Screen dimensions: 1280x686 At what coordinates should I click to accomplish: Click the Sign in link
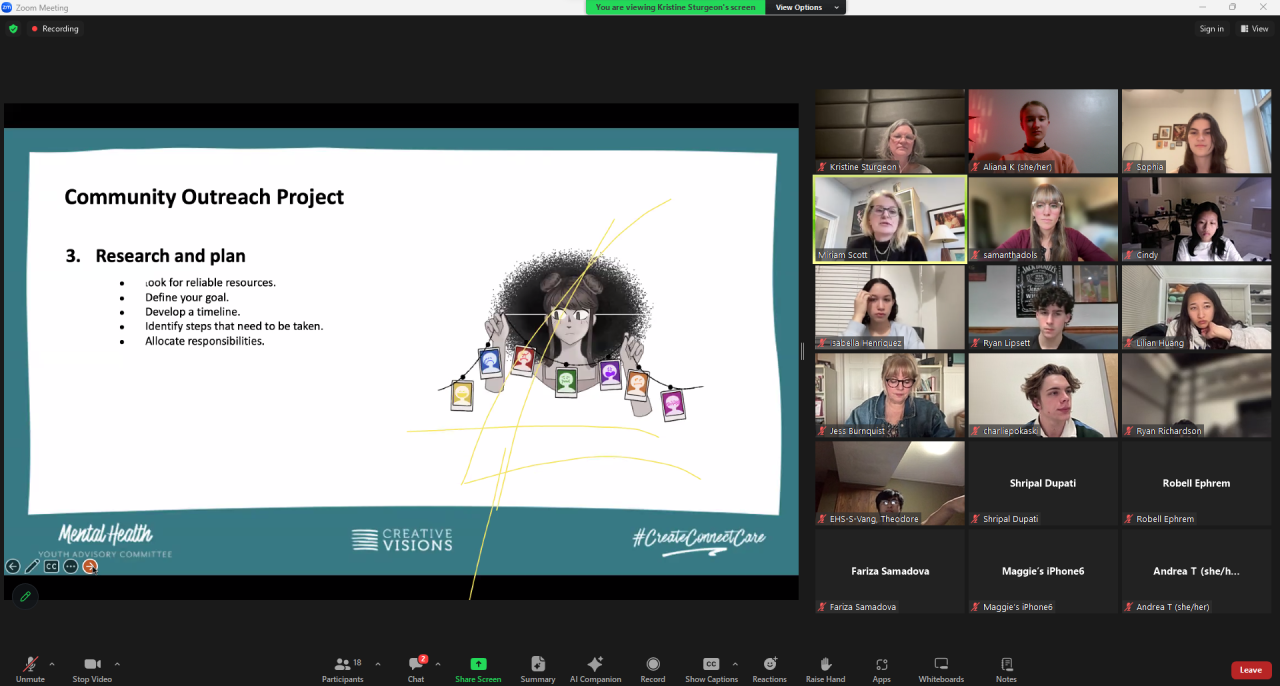pyautogui.click(x=1211, y=29)
